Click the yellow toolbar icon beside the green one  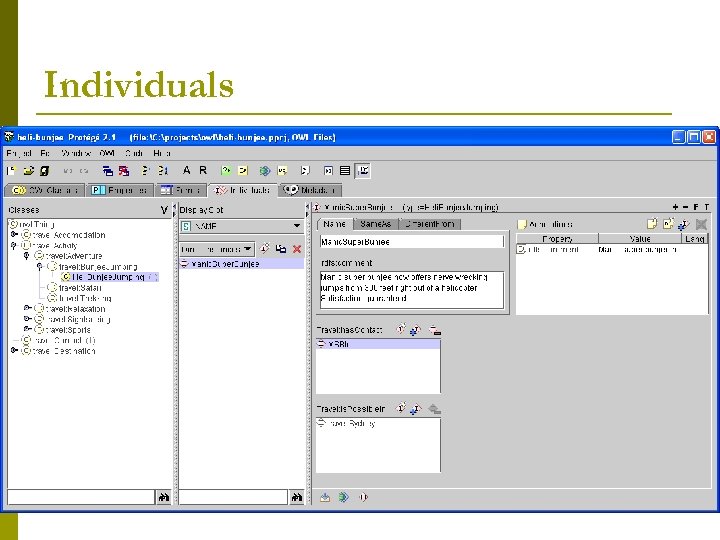pyautogui.click(x=243, y=171)
